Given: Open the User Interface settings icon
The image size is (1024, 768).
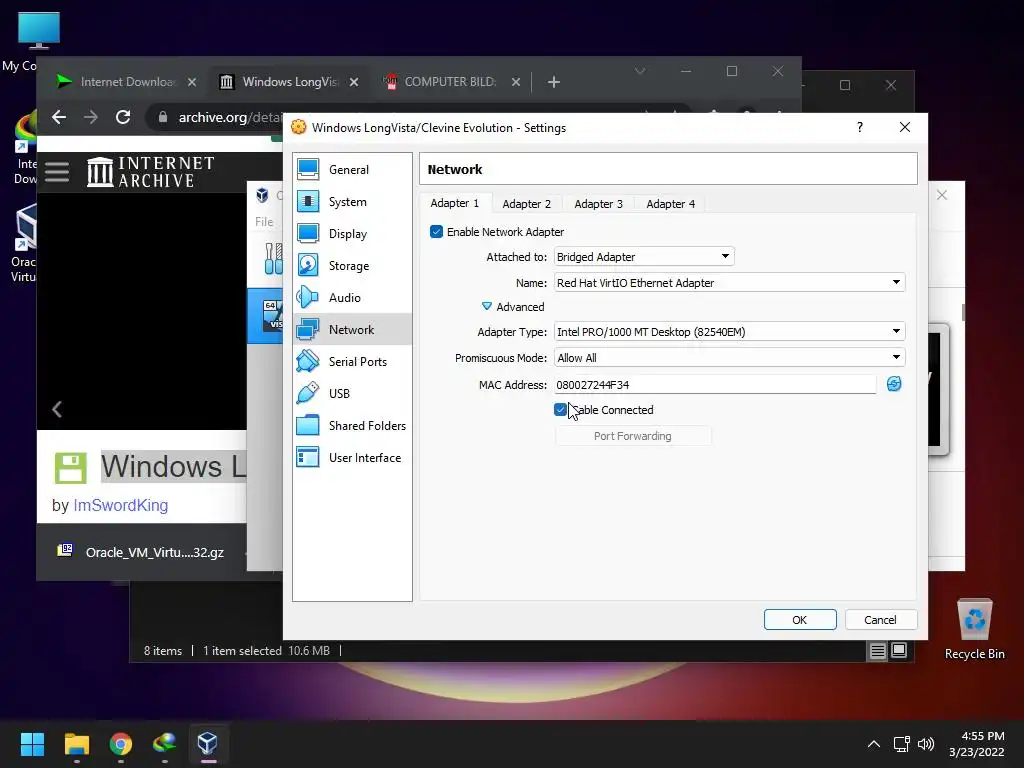Looking at the screenshot, I should pos(308,458).
